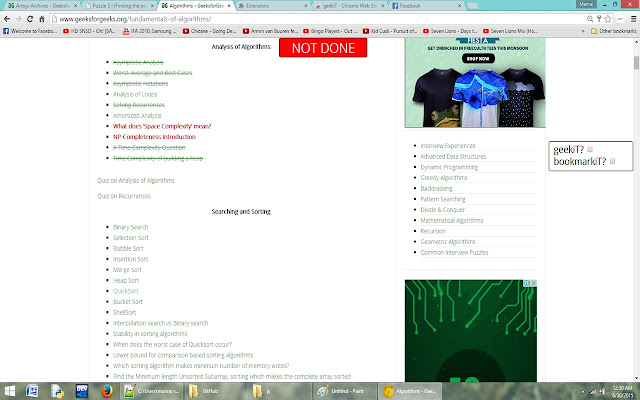
Task: Switch to the GitHub folder taskbar item
Action: pos(215,391)
